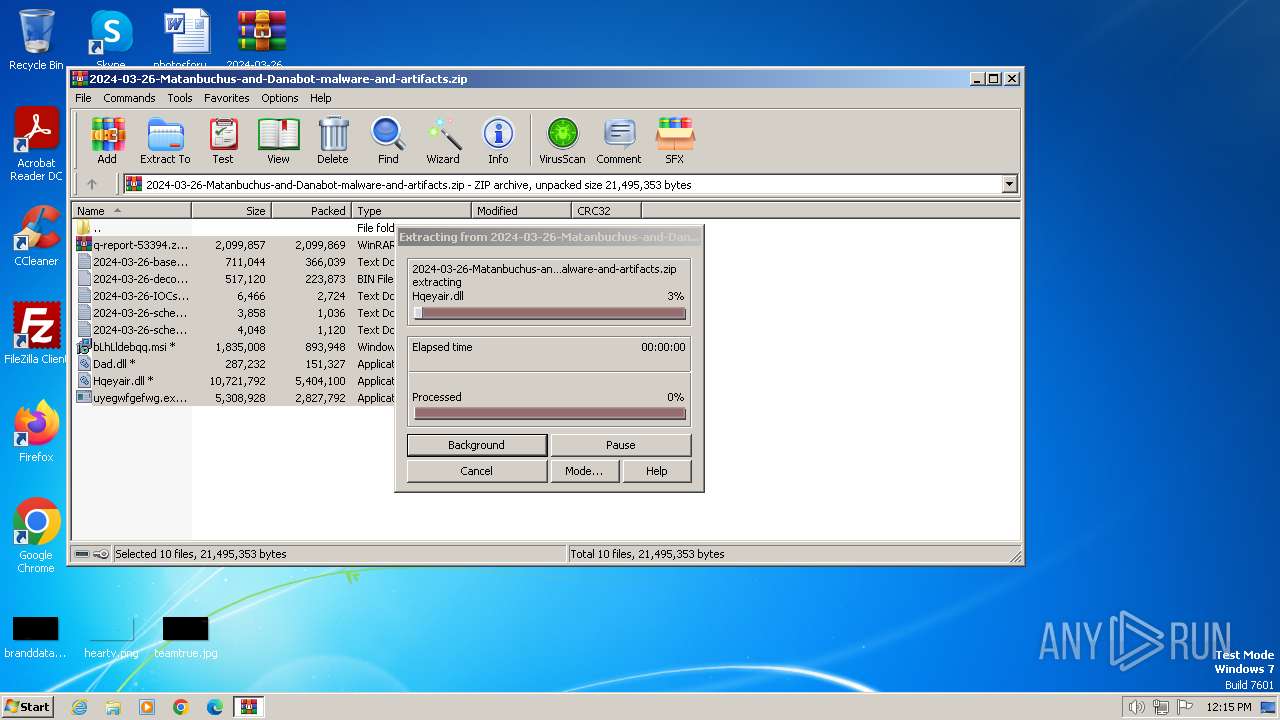
Task: Send extraction to Background
Action: tap(477, 445)
